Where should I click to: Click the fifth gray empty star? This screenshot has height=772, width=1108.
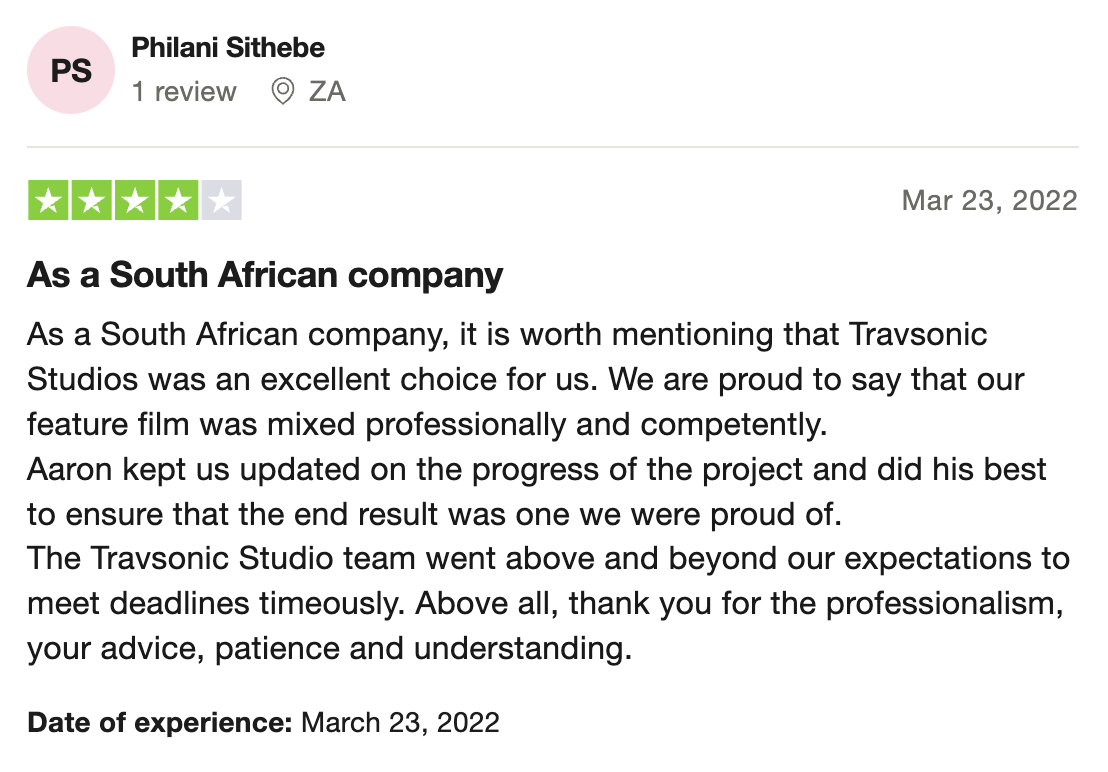pos(221,201)
